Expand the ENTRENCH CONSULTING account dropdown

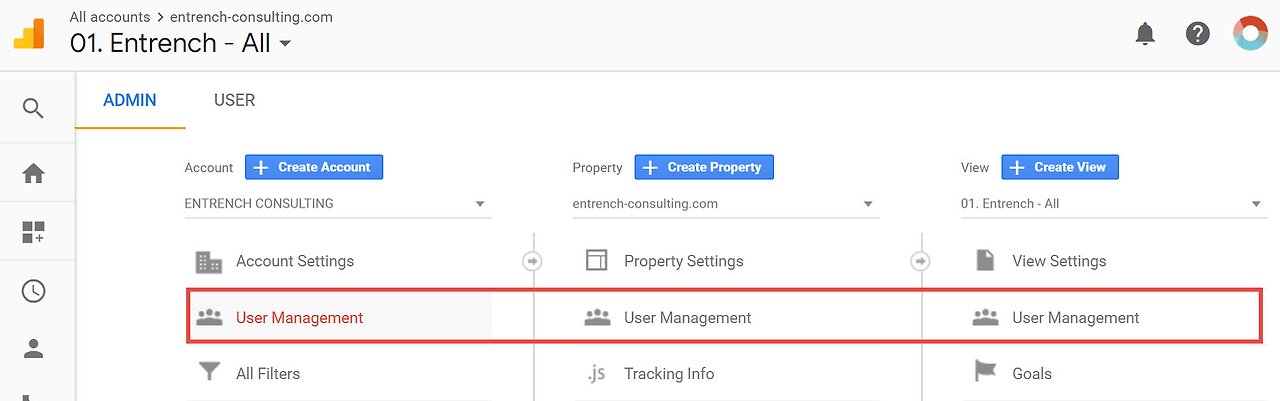[338, 204]
